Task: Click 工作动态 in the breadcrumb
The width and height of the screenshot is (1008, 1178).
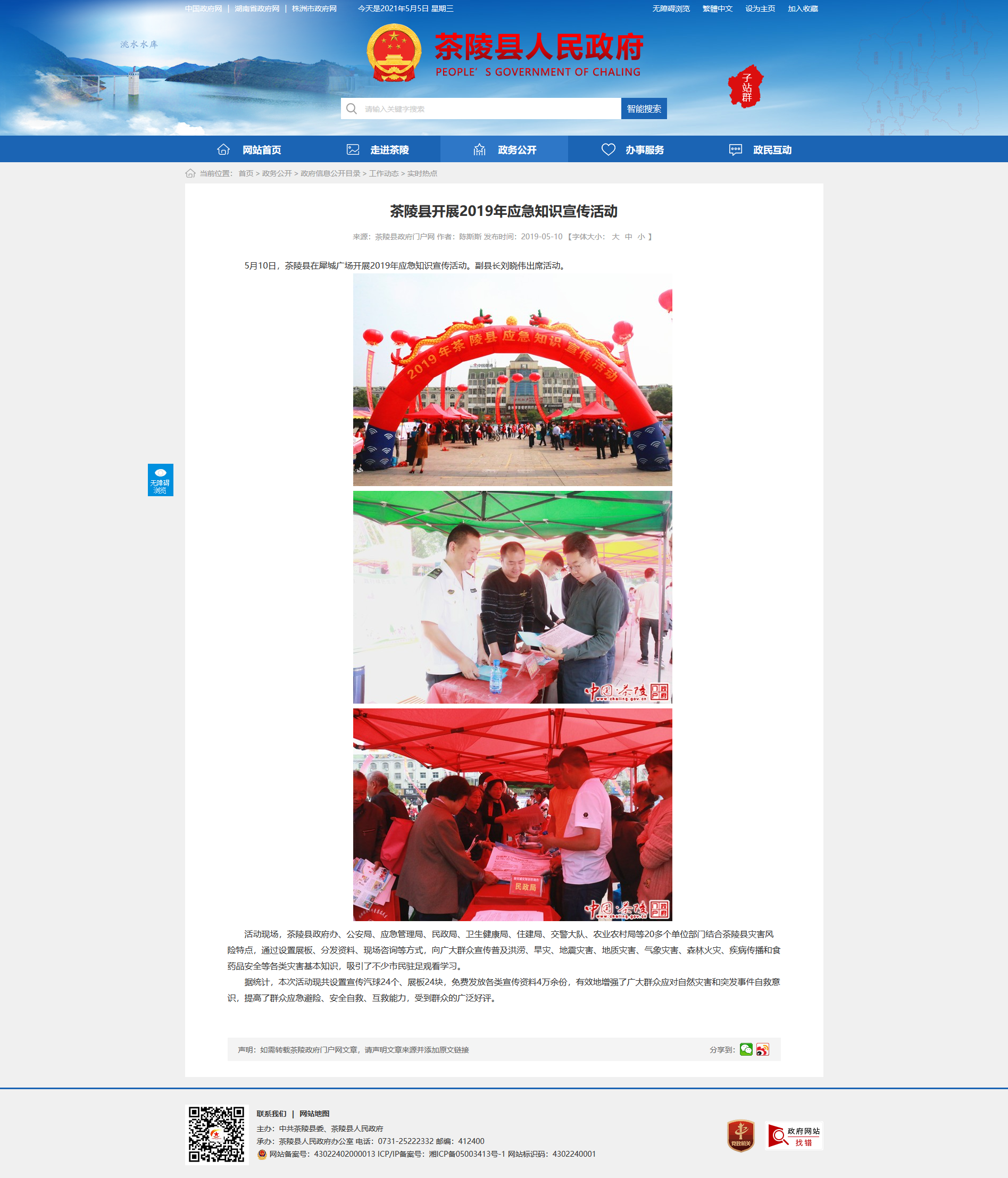Action: pos(384,173)
